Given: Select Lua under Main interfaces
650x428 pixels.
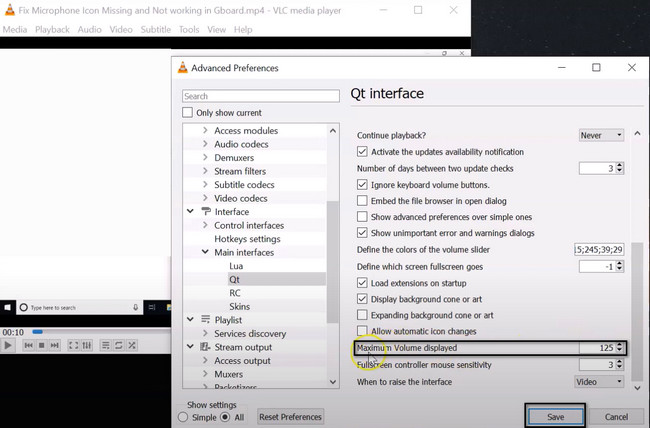Looking at the screenshot, I should tap(236, 265).
